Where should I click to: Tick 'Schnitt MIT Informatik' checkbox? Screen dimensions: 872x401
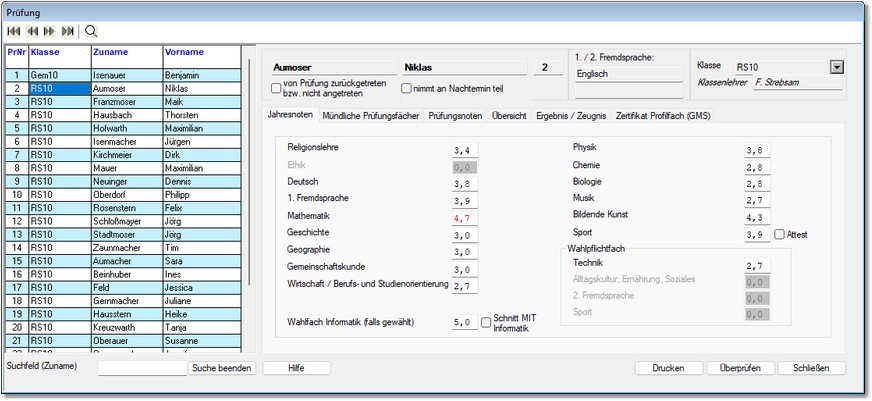pos(487,322)
